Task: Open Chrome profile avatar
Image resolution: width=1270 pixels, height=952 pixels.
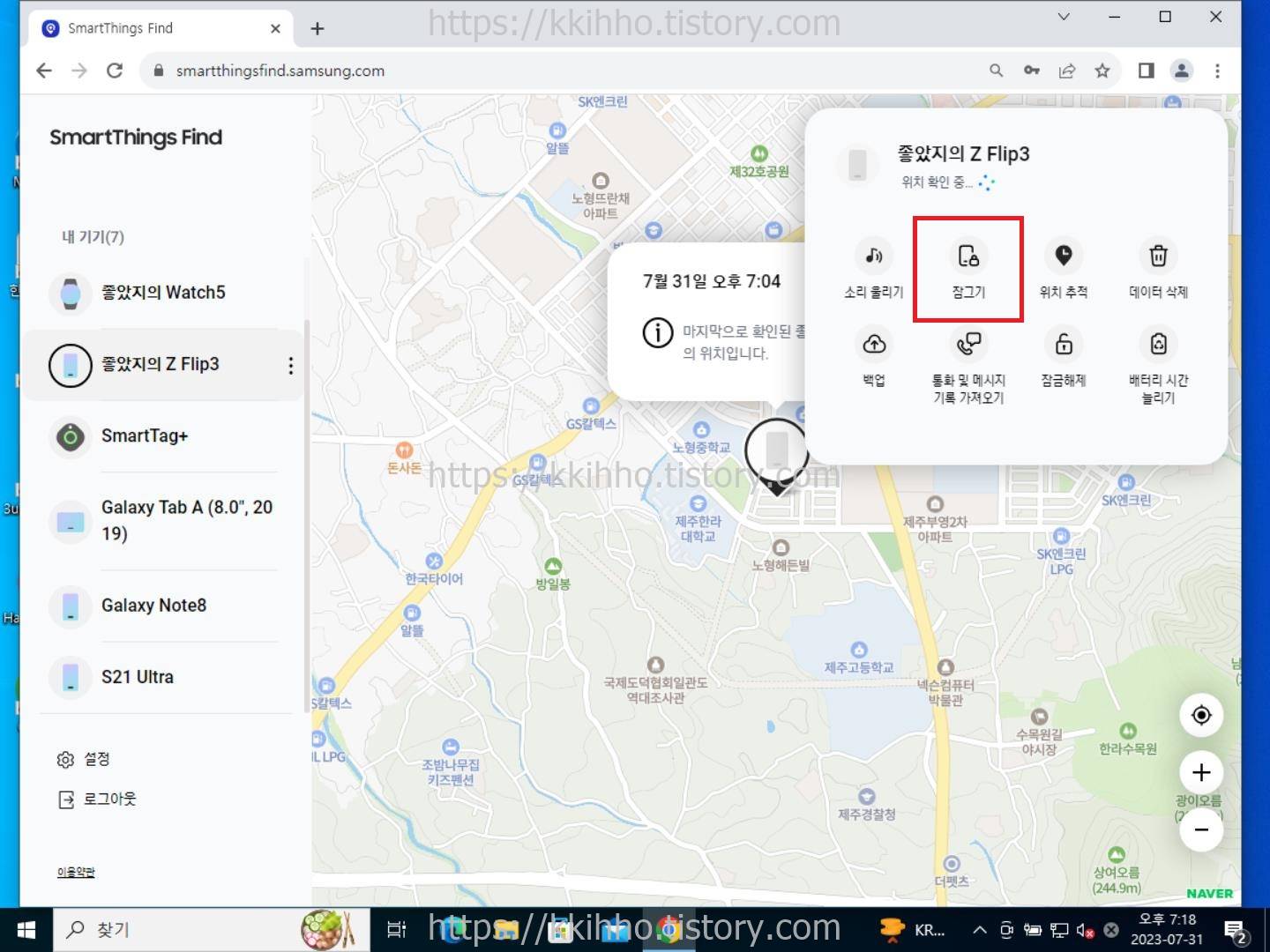Action: tap(1182, 71)
